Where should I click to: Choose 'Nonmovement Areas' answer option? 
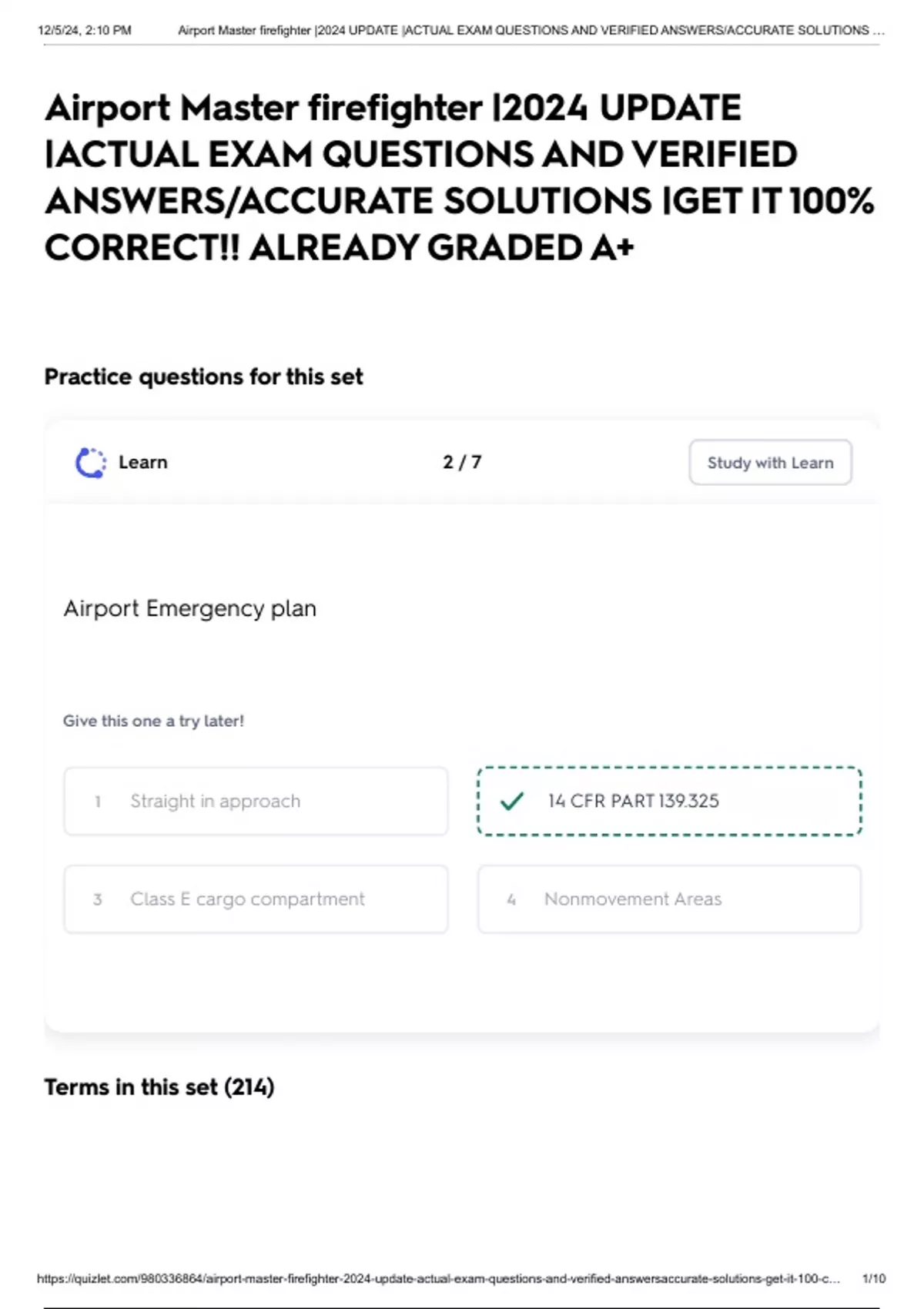(669, 899)
